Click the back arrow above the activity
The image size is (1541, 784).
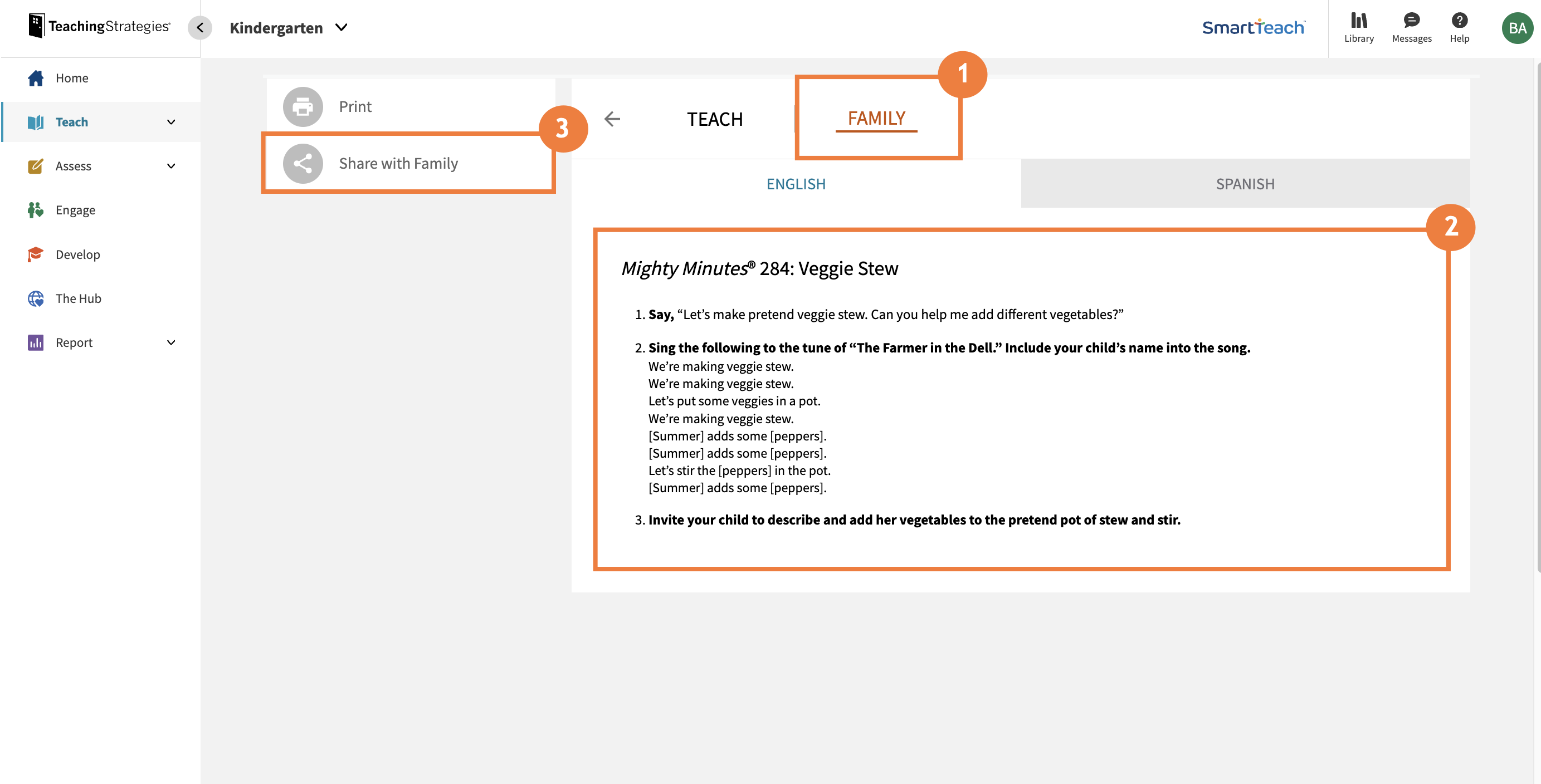[612, 119]
